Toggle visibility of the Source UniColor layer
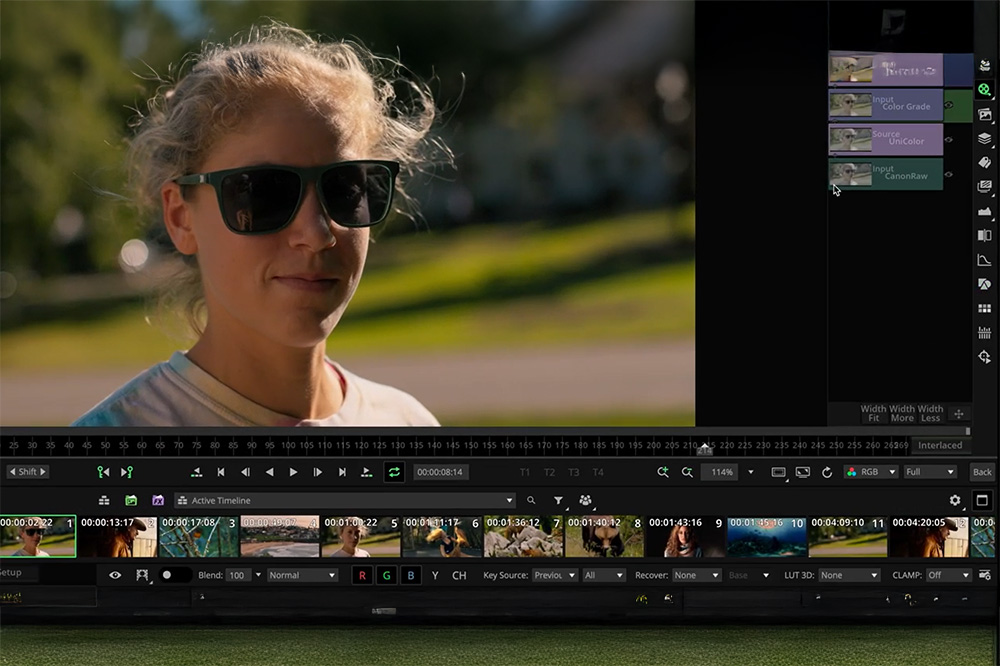 pos(949,140)
